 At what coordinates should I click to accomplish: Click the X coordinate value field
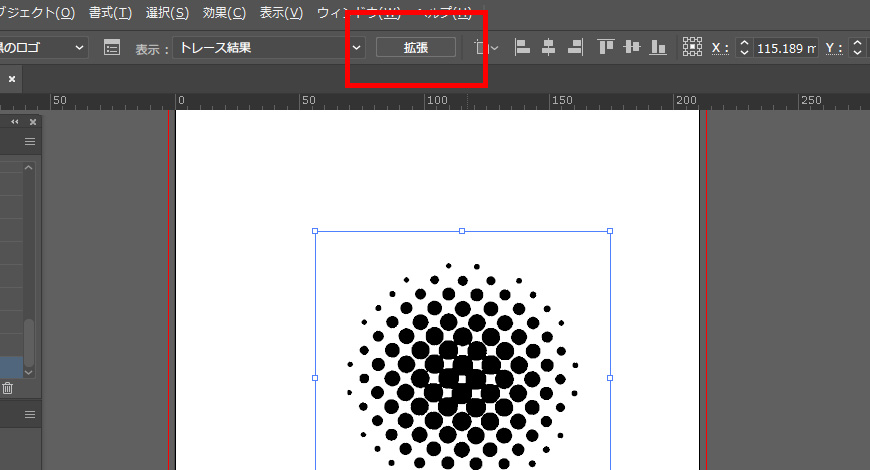tap(786, 47)
